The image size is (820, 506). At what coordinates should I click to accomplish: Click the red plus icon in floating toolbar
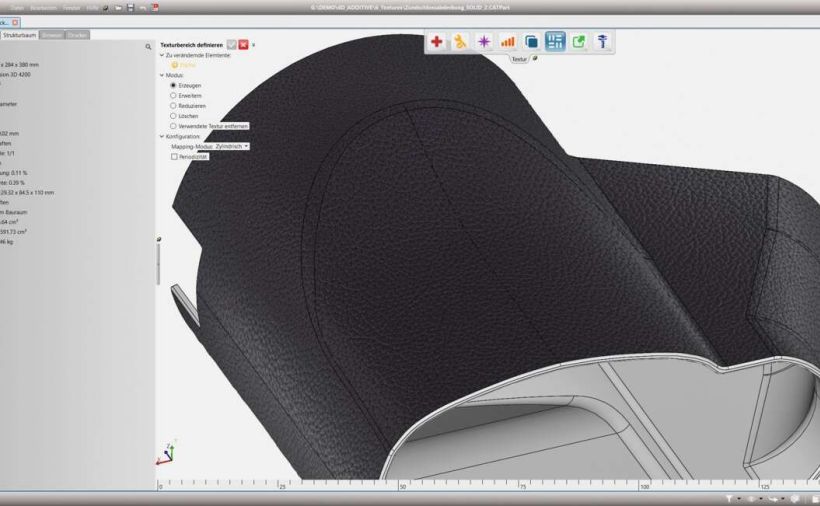pos(436,41)
